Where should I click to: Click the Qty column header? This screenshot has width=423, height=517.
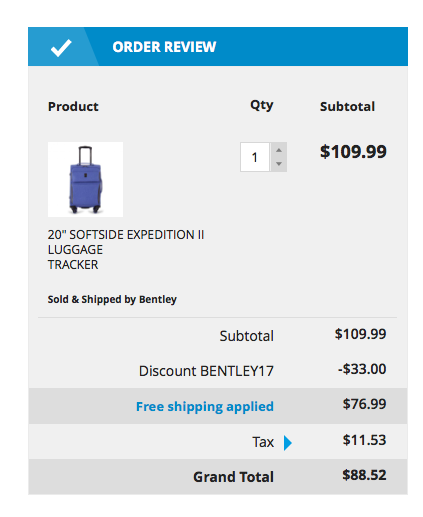click(x=262, y=105)
